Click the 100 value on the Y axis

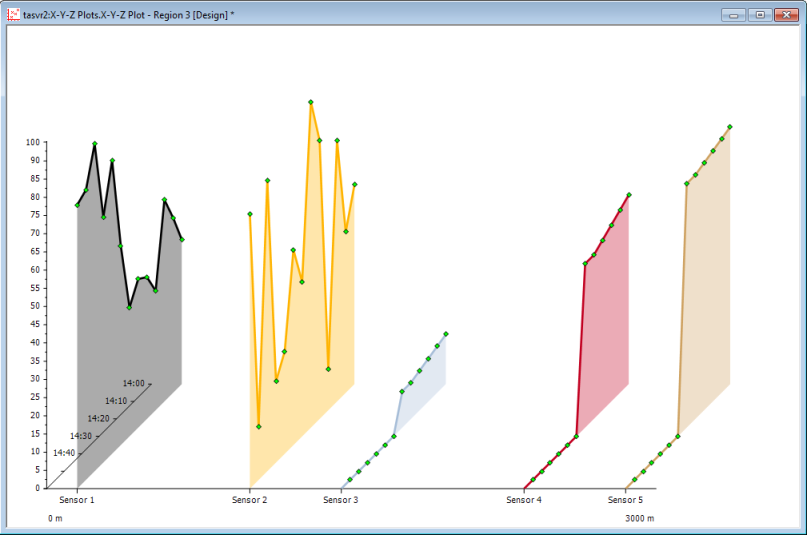pos(33,143)
